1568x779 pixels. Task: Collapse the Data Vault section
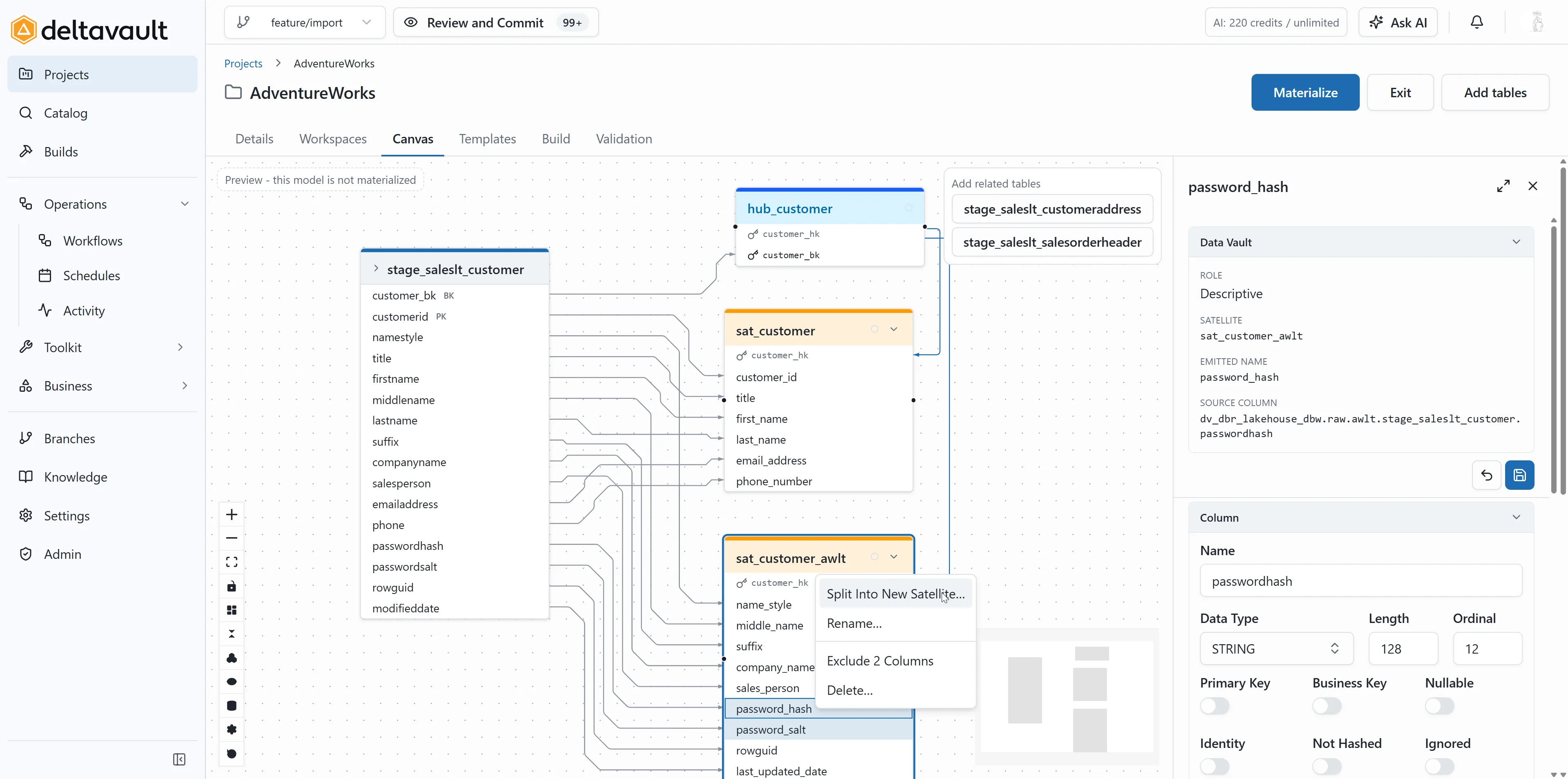1516,242
